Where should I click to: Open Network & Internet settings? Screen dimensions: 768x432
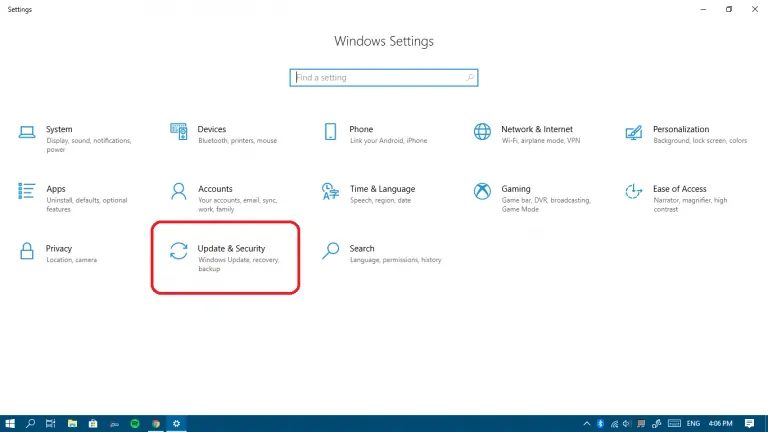point(527,134)
